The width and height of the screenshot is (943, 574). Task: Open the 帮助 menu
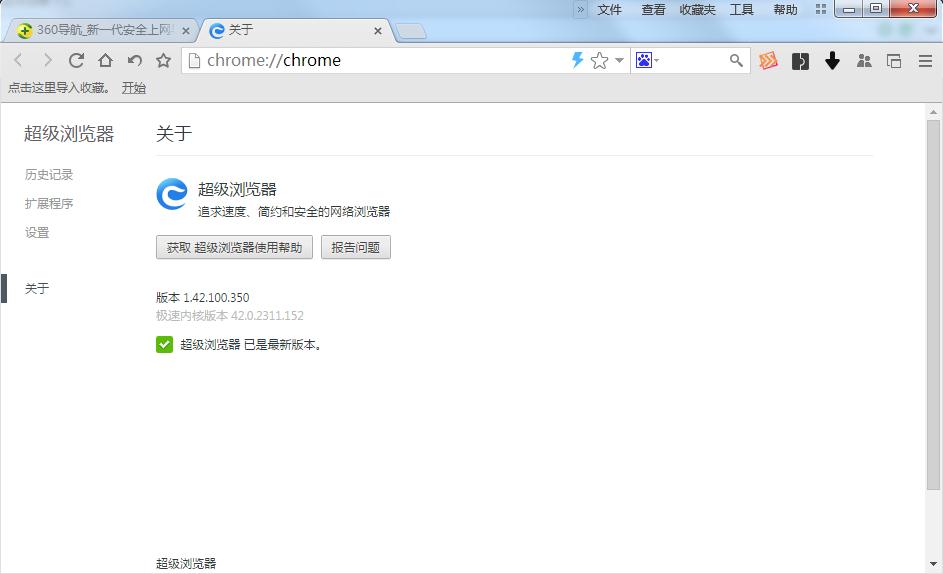point(785,10)
